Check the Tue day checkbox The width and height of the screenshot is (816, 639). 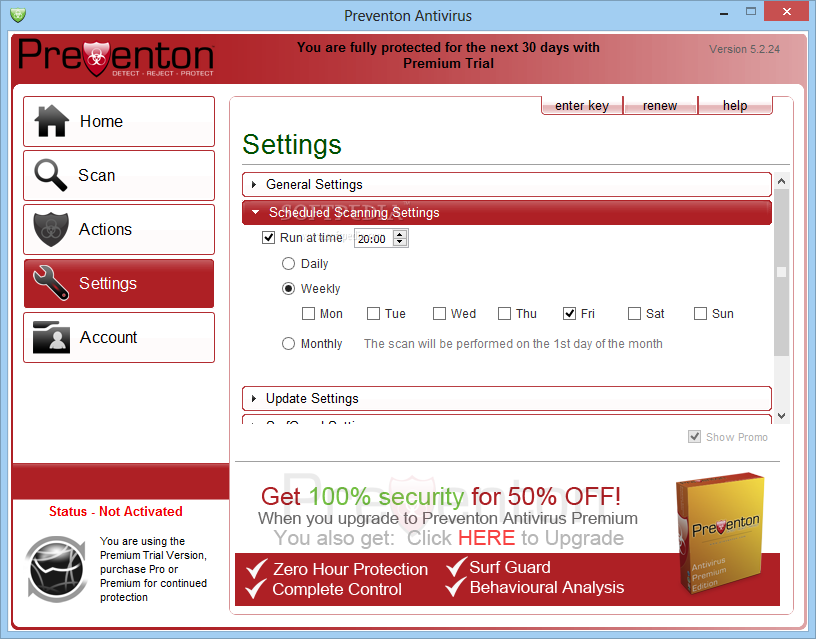point(373,313)
